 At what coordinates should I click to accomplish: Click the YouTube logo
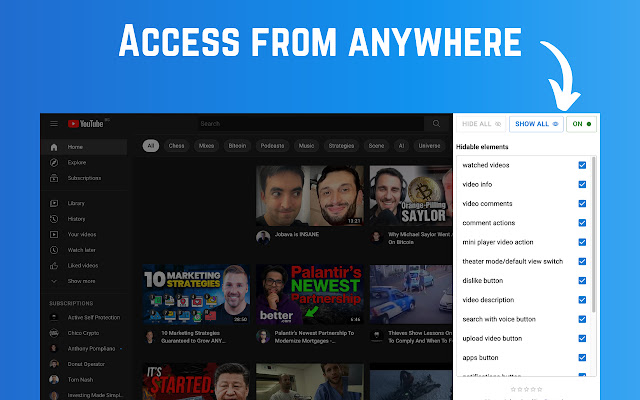click(86, 124)
